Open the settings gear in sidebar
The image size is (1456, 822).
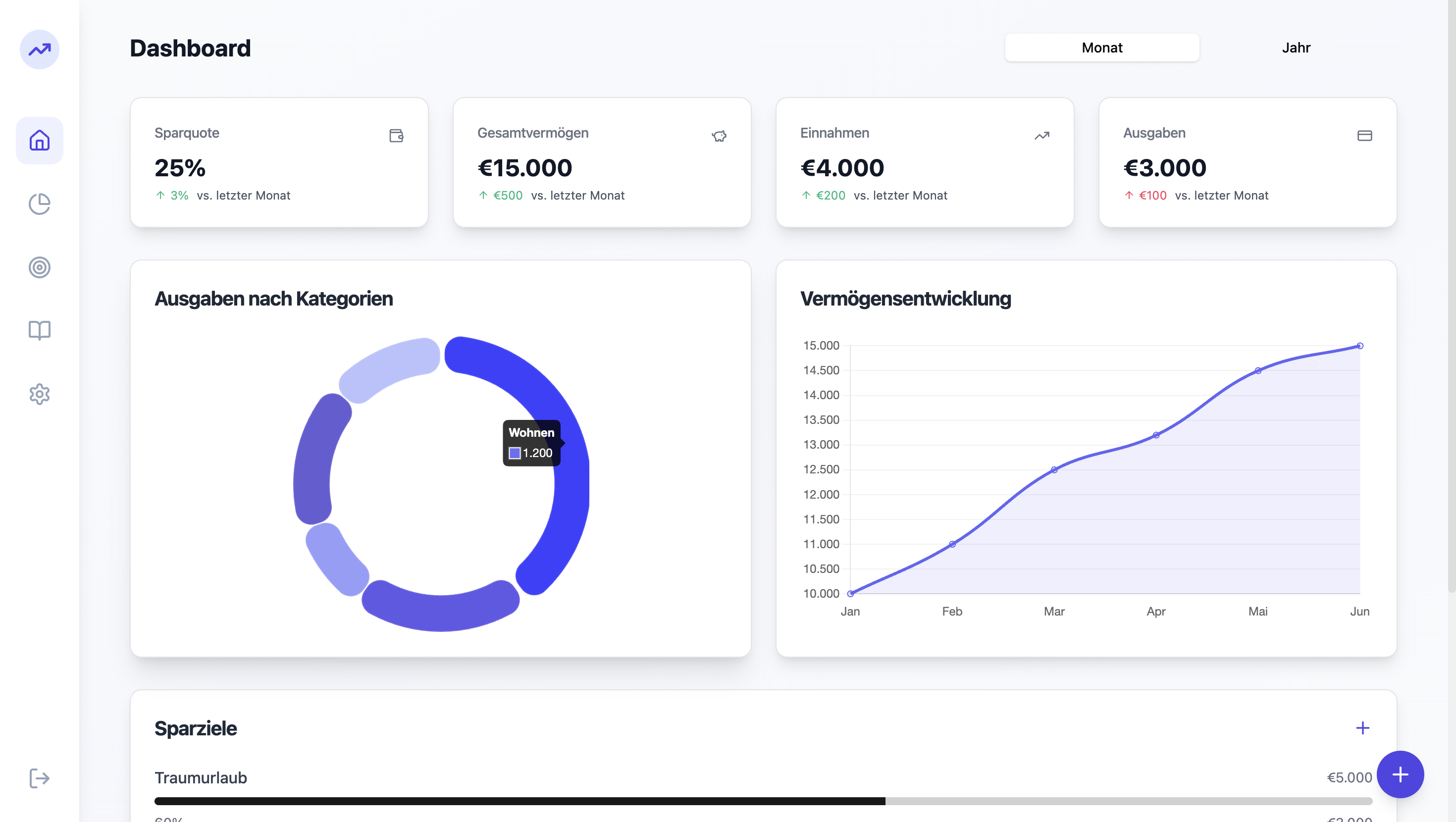(40, 394)
